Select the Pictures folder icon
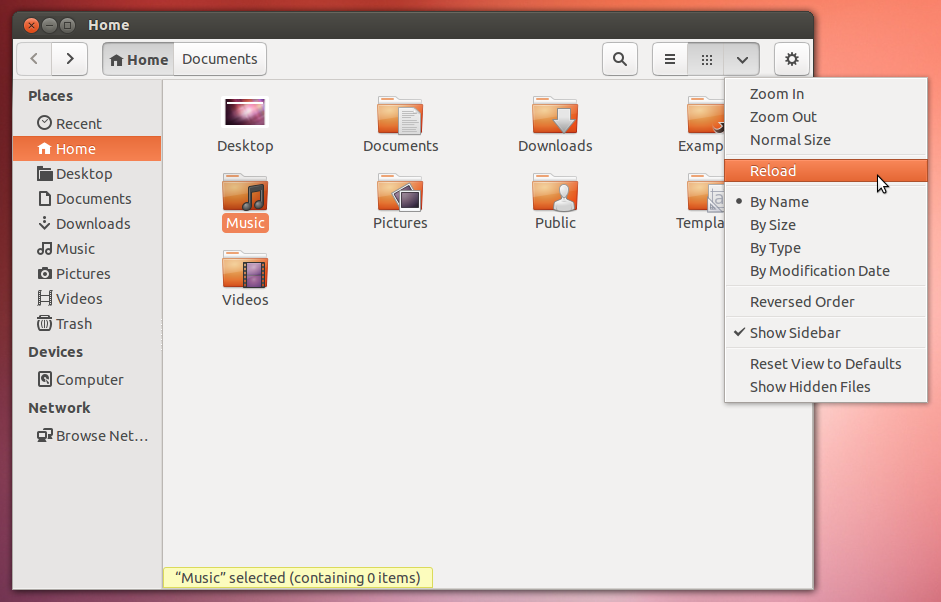941x602 pixels. pyautogui.click(x=400, y=190)
